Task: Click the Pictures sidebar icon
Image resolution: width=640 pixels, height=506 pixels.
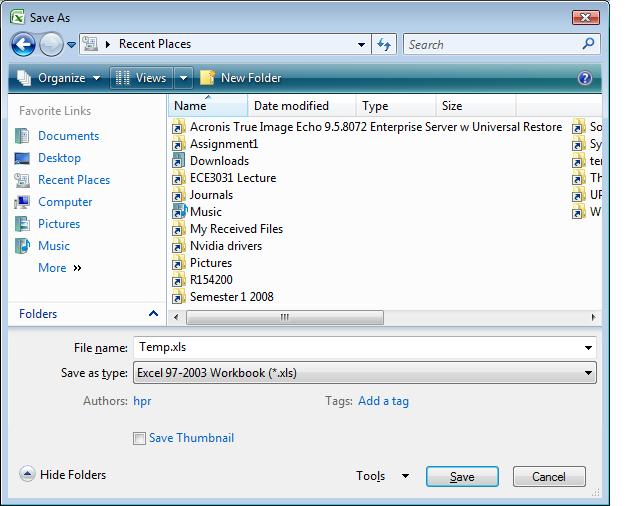Action: tap(22, 224)
